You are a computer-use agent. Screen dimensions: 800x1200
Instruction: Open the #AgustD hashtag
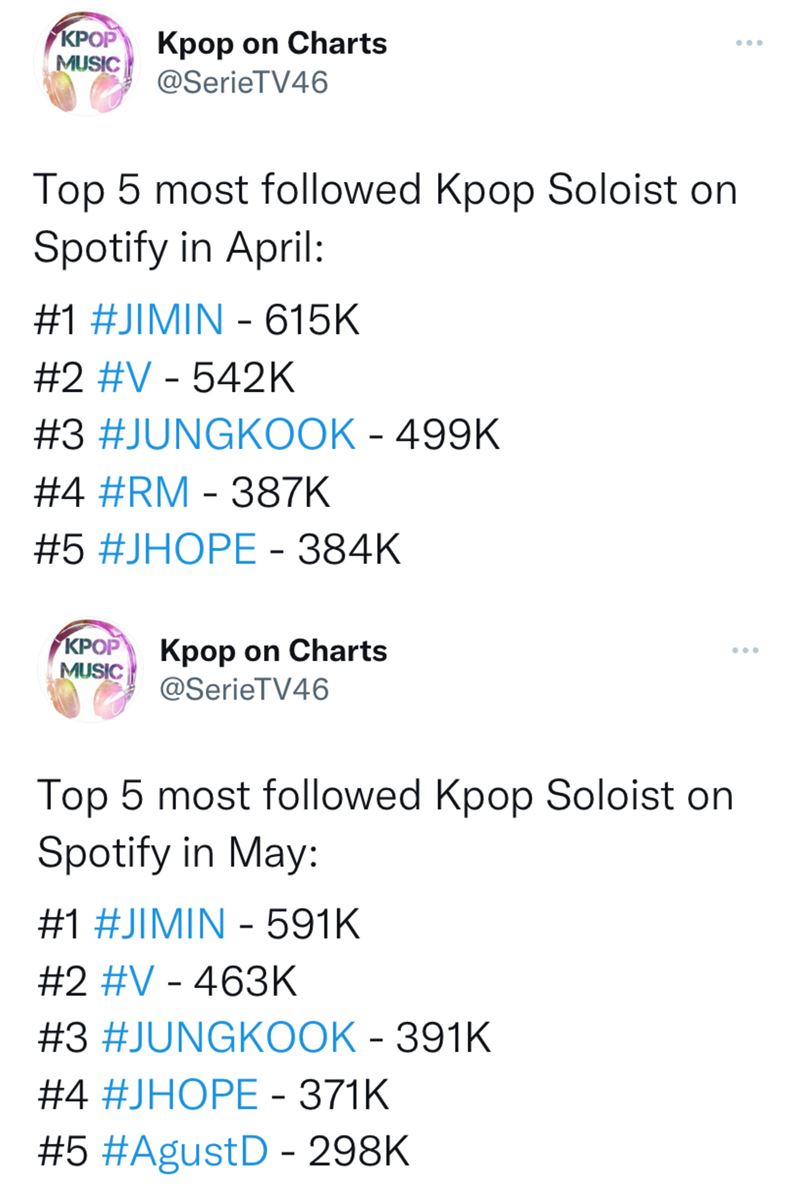point(184,1152)
